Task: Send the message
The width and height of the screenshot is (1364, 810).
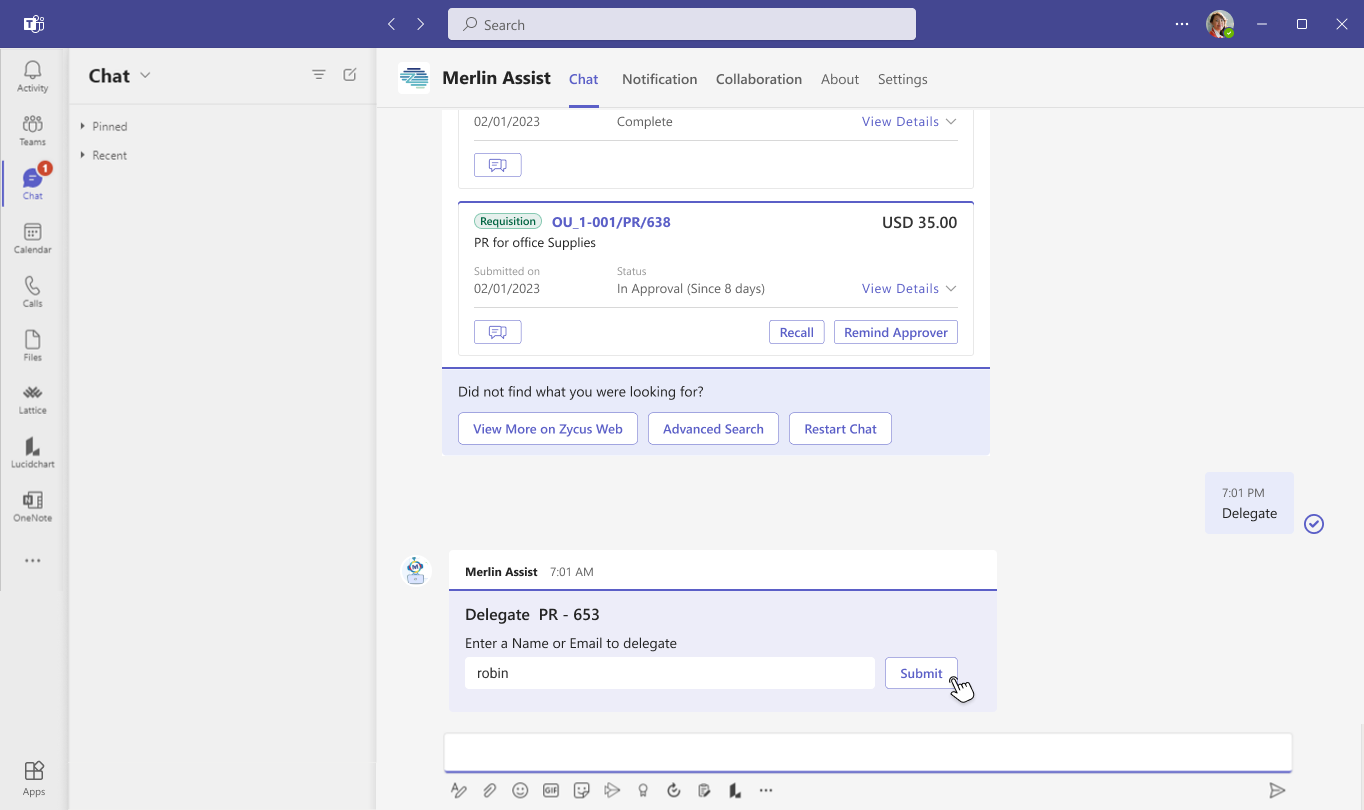Action: (x=1277, y=790)
